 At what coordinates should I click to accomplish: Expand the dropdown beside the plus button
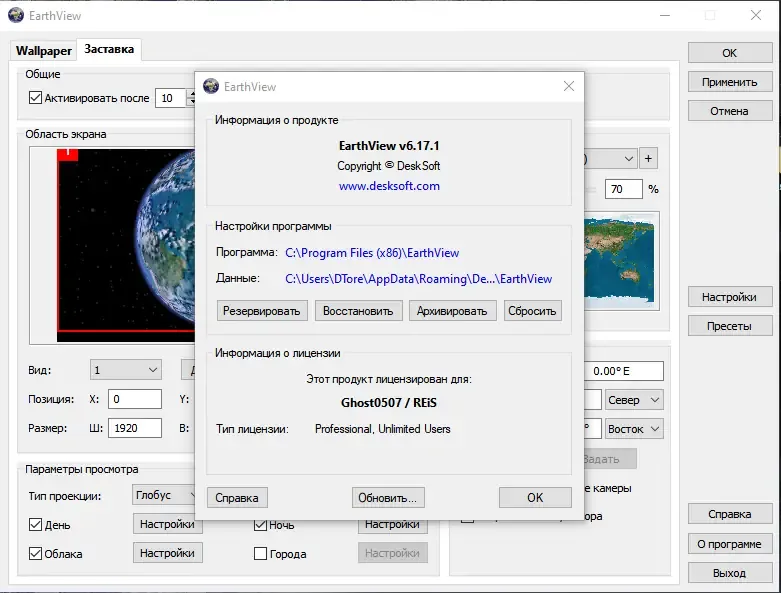(611, 159)
